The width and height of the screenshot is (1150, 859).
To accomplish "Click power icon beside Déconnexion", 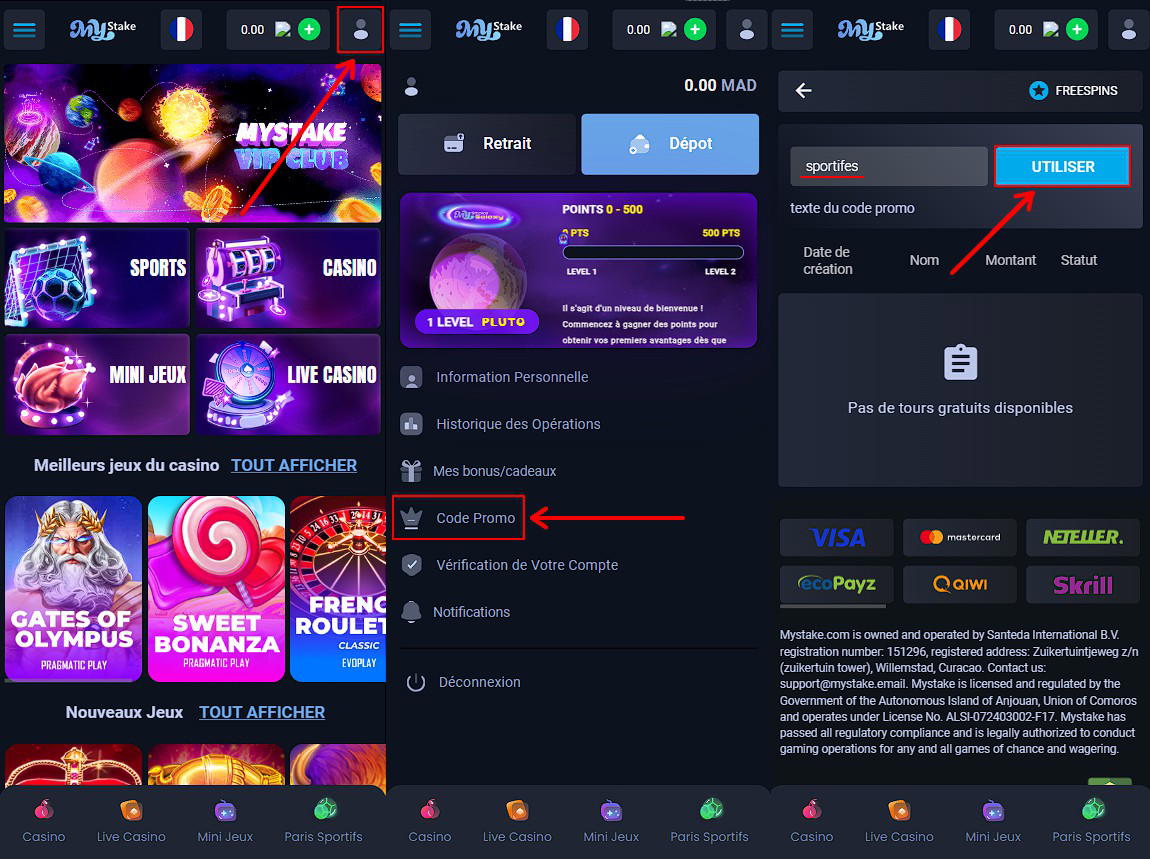I will 416,682.
